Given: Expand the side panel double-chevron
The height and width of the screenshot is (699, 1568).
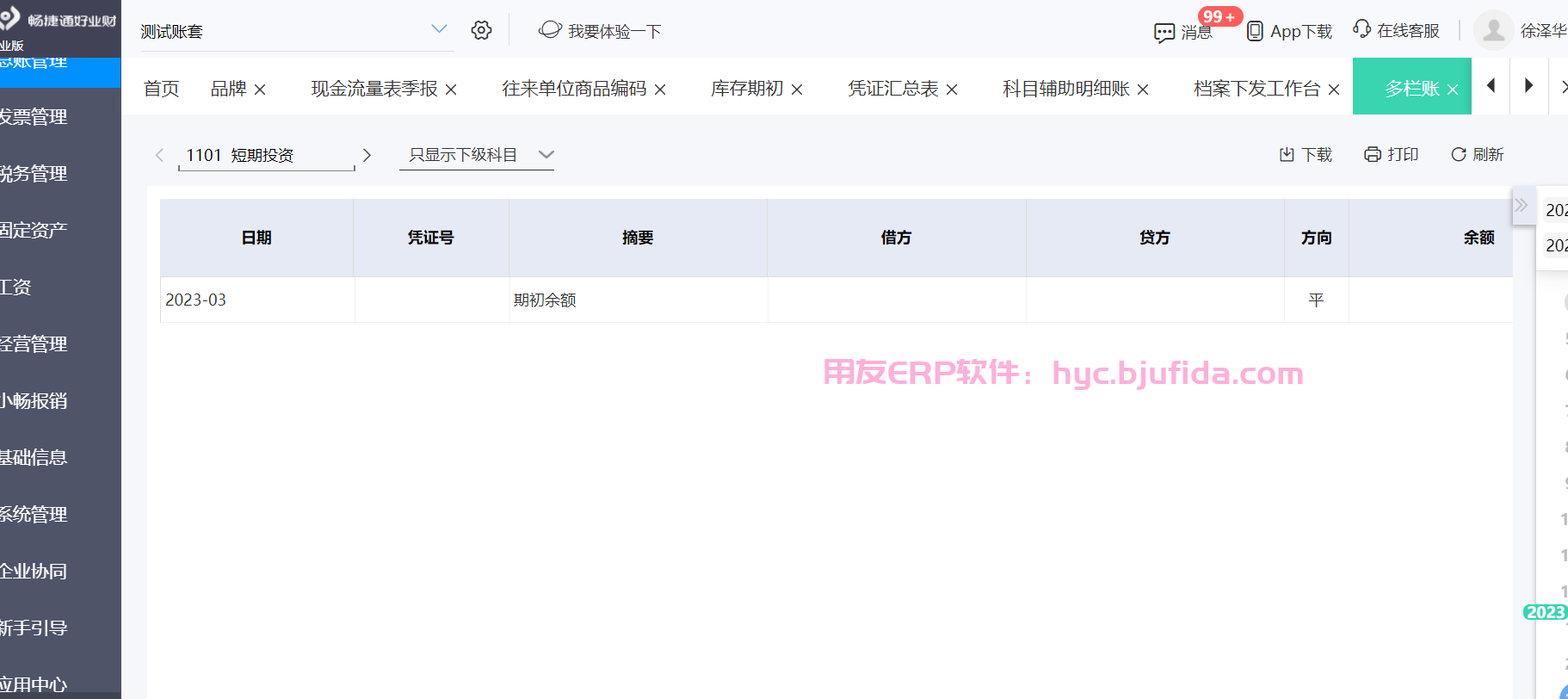Looking at the screenshot, I should (1522, 205).
